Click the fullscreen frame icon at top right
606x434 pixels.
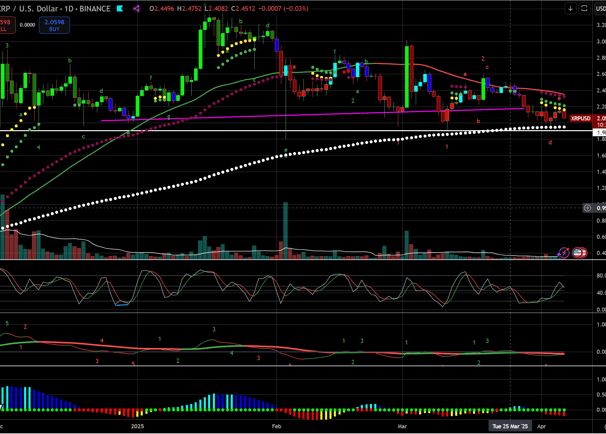[584, 8]
